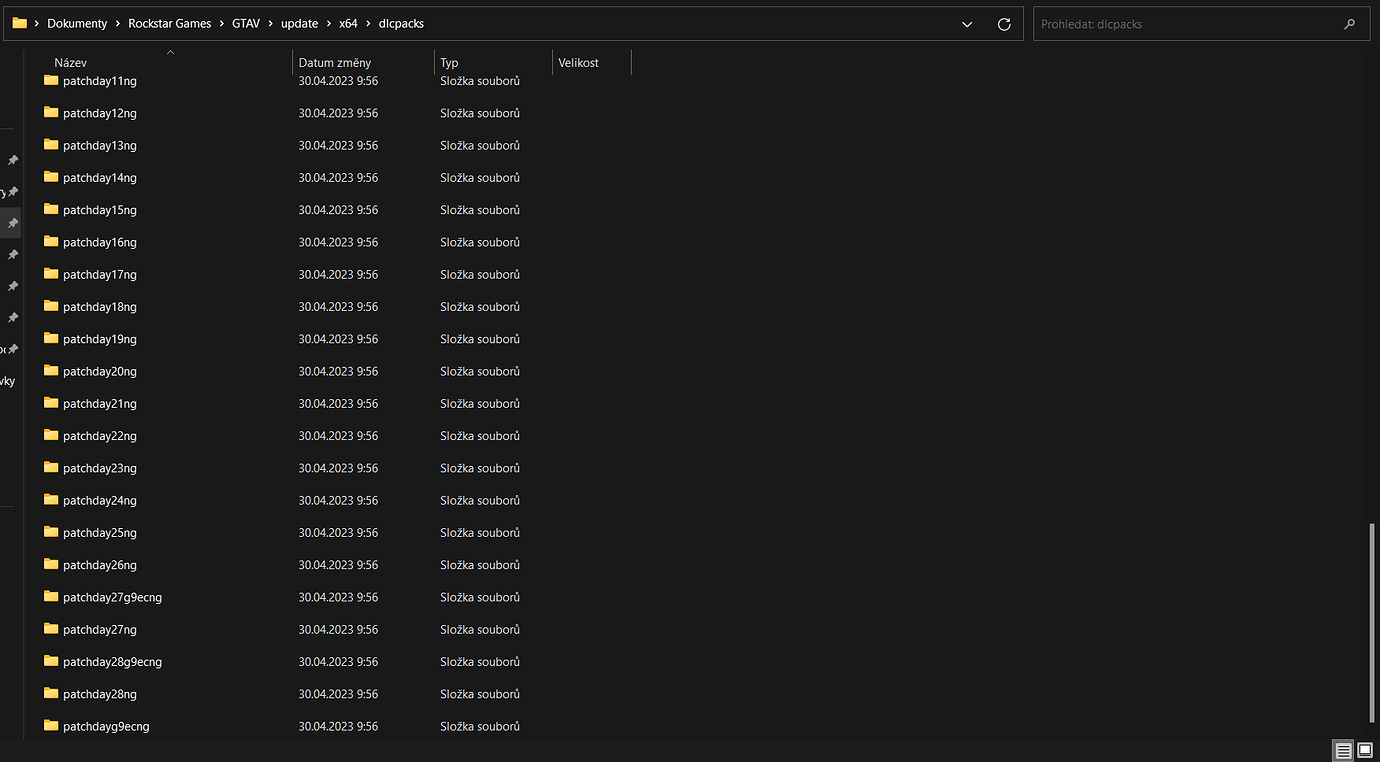The width and height of the screenshot is (1380, 762).
Task: Switch to large thumbnails view in the status bar
Action: click(1365, 750)
